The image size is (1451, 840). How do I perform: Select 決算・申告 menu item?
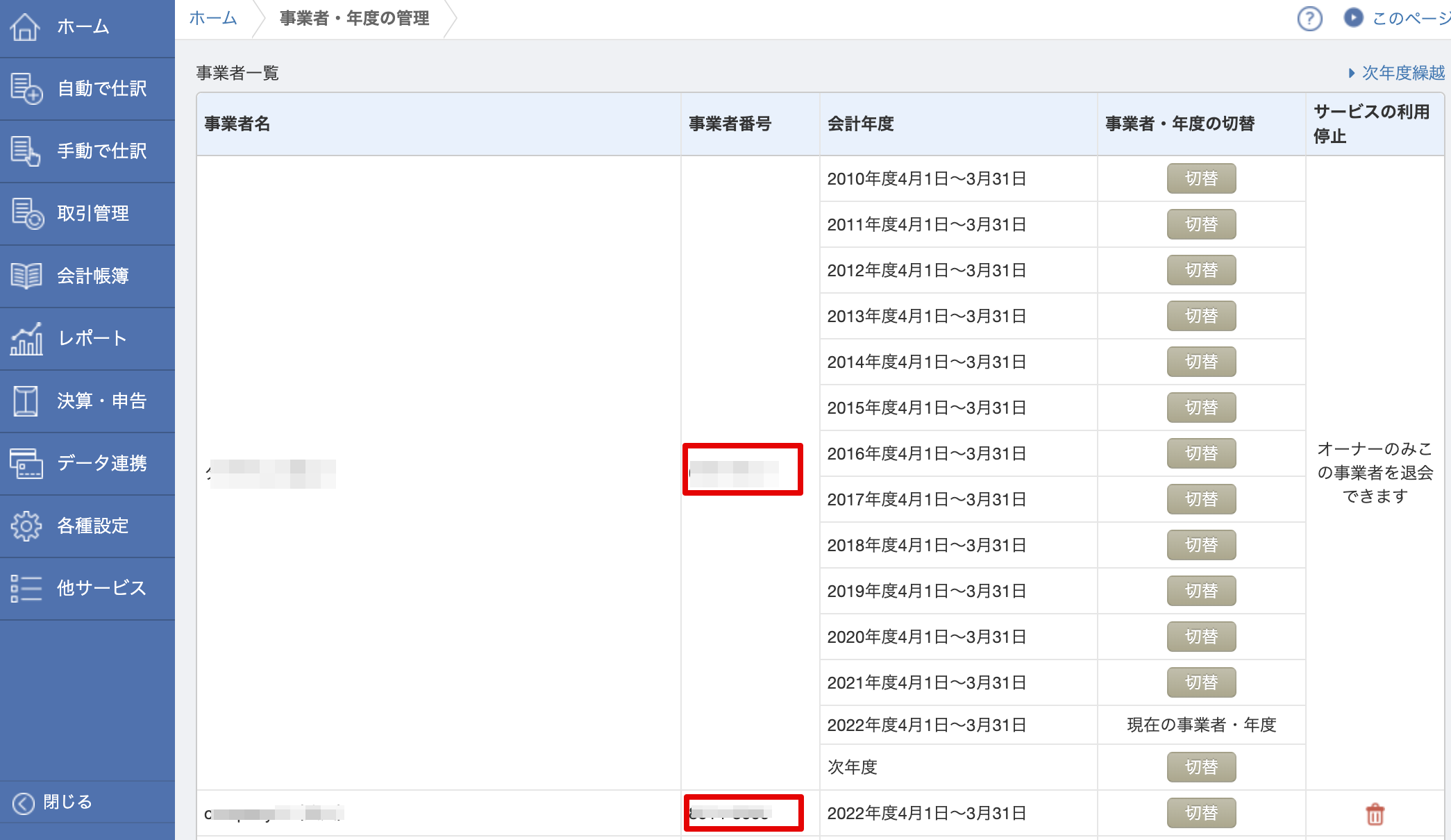101,401
